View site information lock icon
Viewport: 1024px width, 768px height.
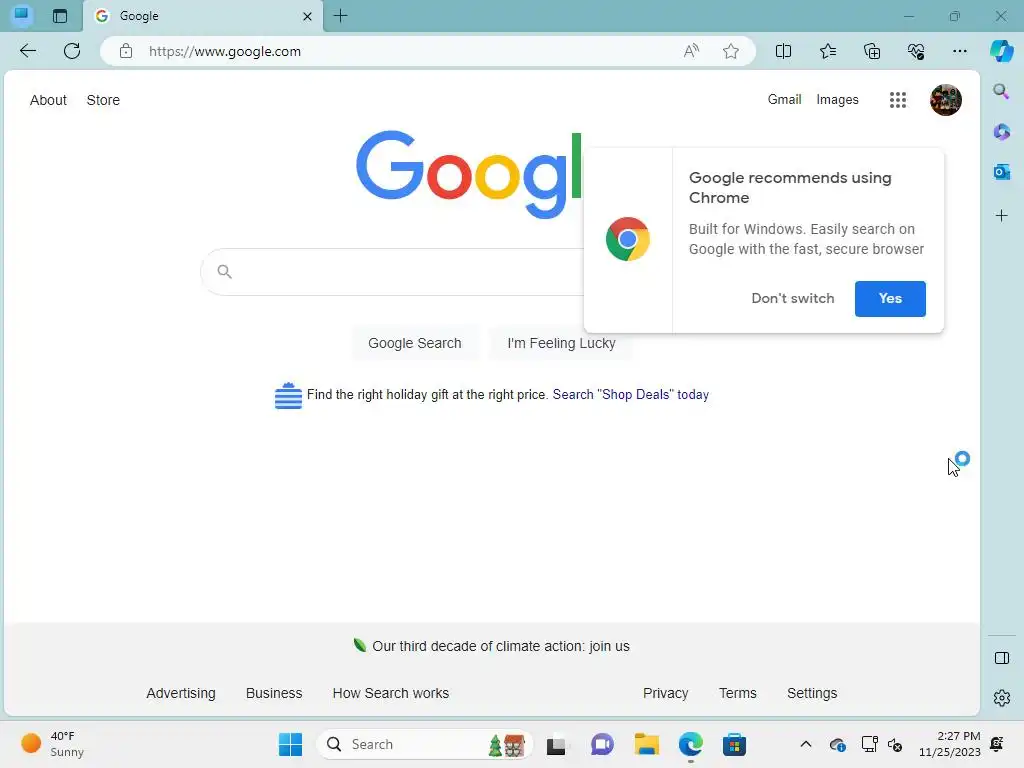pos(126,51)
